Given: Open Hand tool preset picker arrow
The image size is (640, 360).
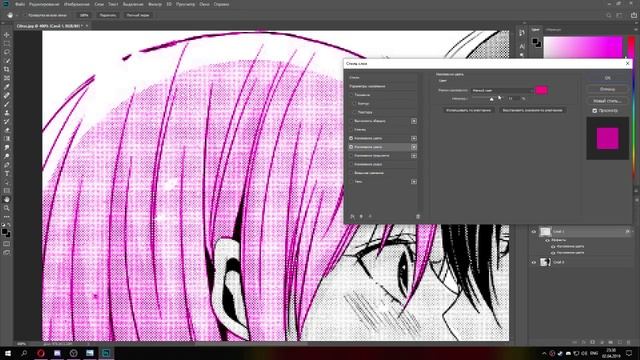Looking at the screenshot, I should pos(17,15).
